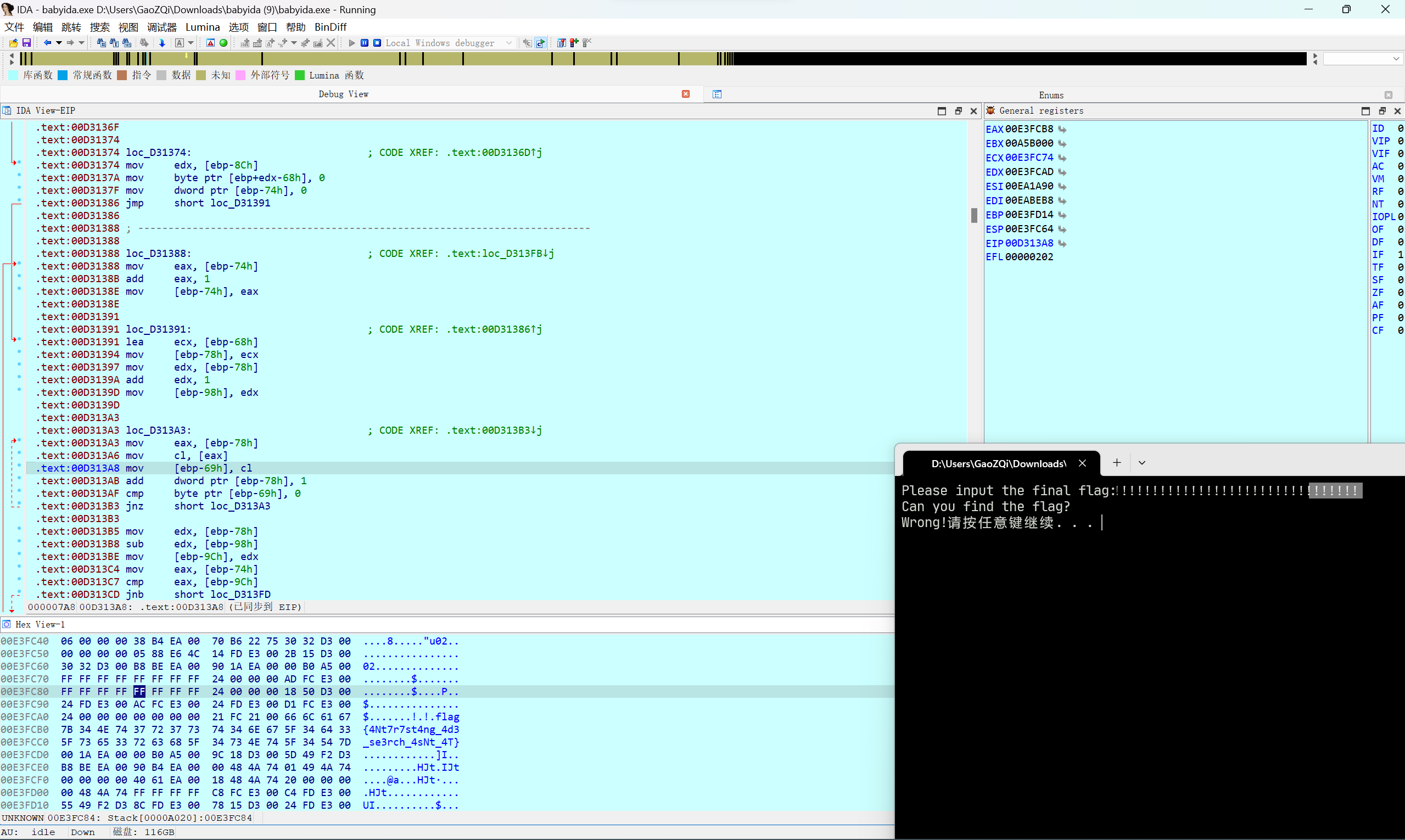Click the purple save database icon

click(x=26, y=43)
